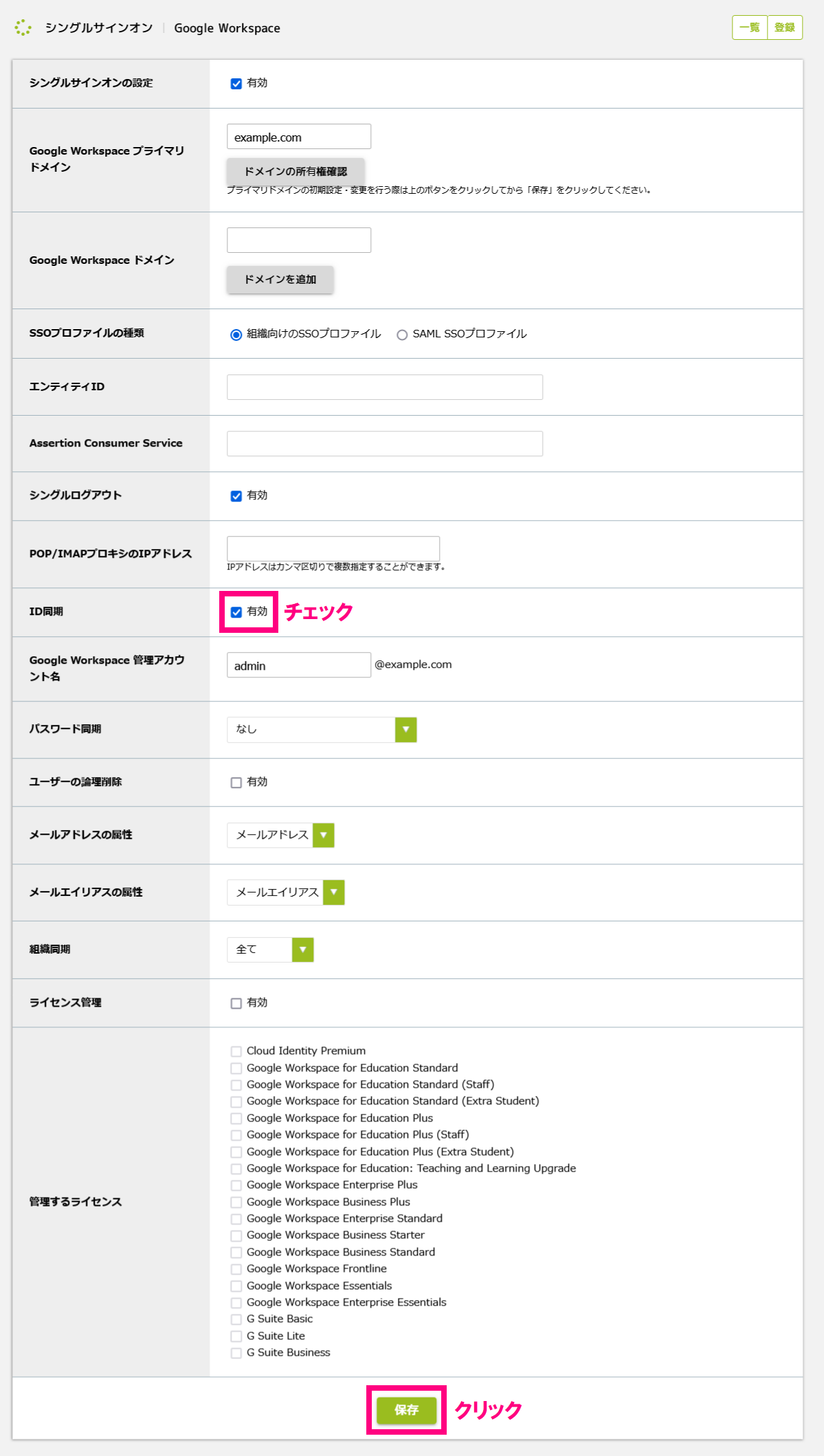Check Teaching and Learning Upgrade license
824x1456 pixels.
tap(236, 1169)
